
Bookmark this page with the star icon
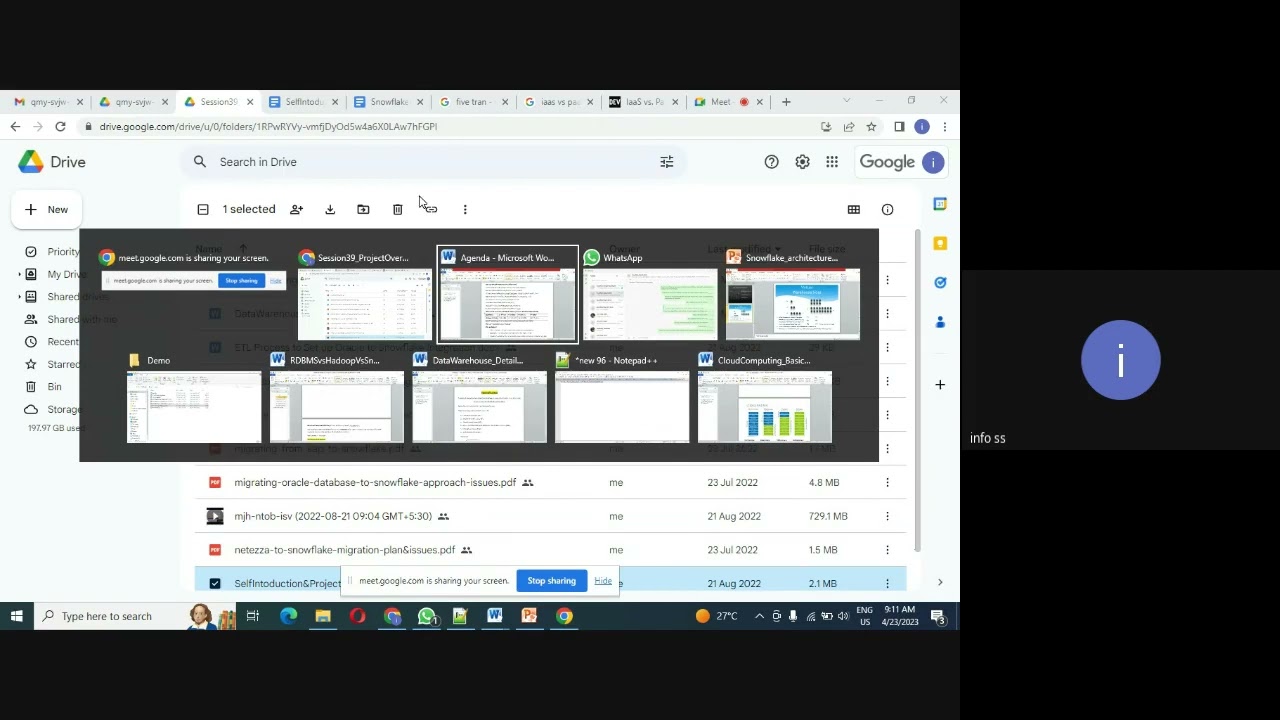click(871, 127)
